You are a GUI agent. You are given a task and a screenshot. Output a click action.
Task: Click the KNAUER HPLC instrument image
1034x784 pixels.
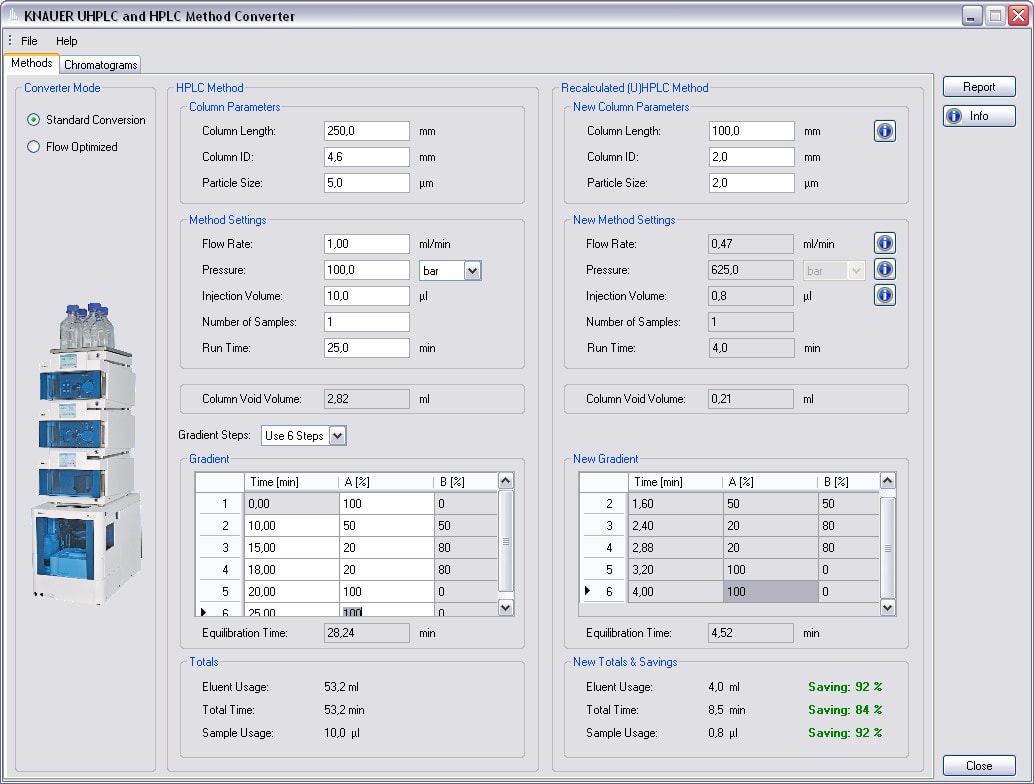click(87, 455)
